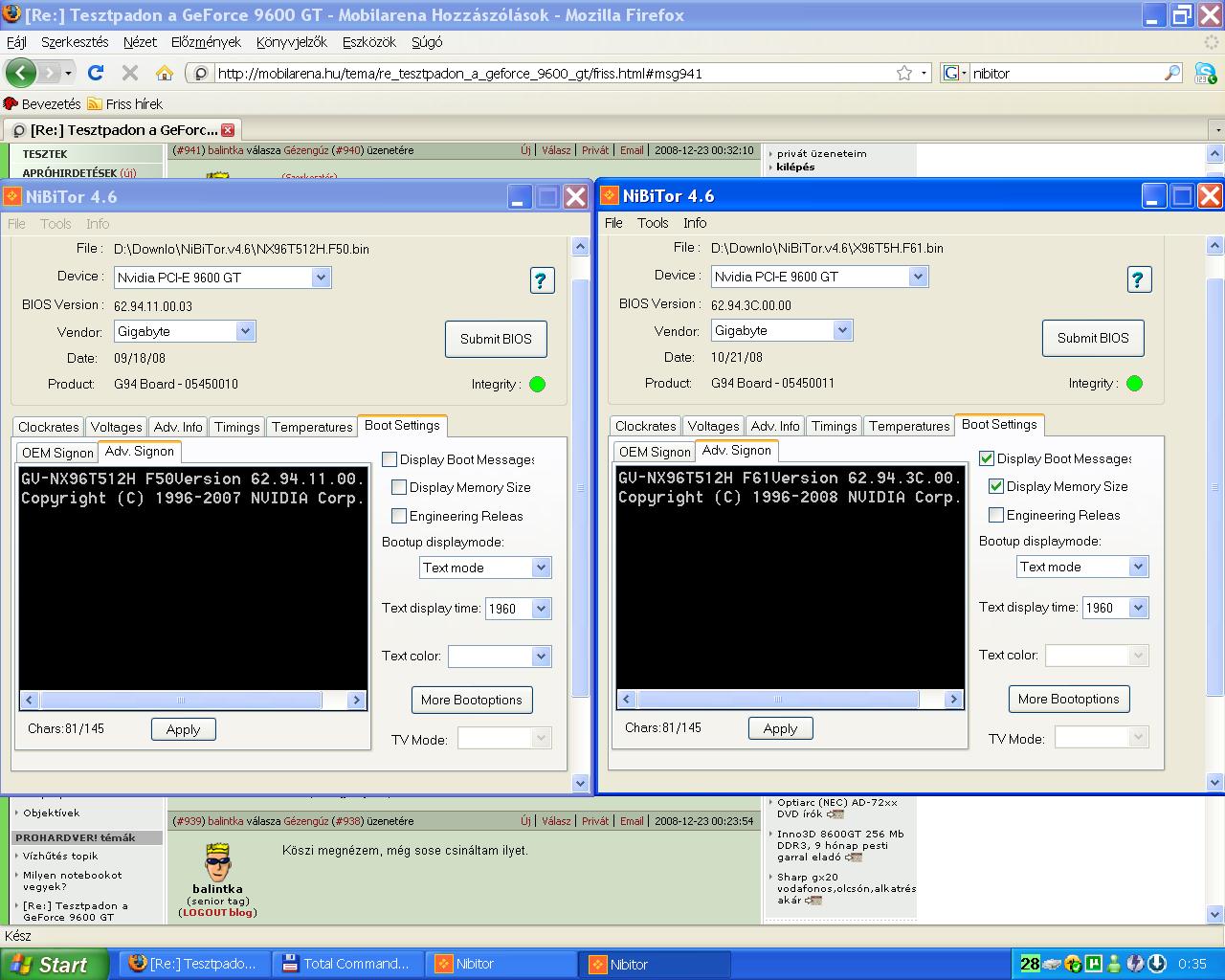Click the search magnifier icon in search box

[x=1172, y=73]
